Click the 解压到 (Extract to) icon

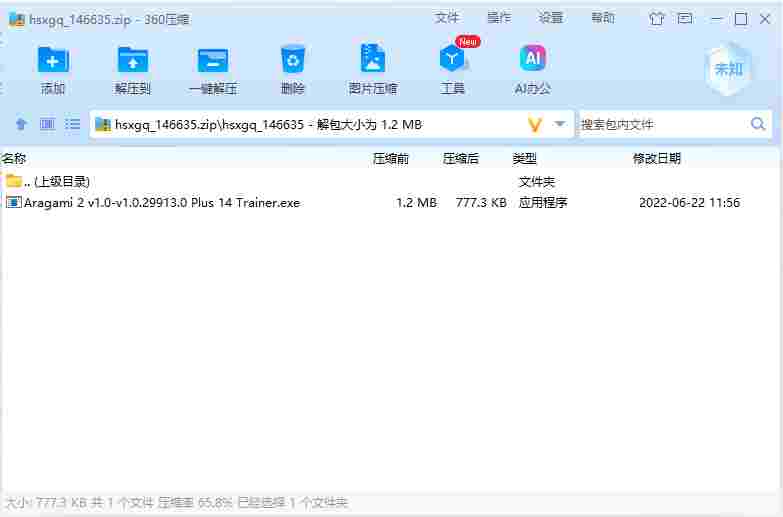point(132,60)
